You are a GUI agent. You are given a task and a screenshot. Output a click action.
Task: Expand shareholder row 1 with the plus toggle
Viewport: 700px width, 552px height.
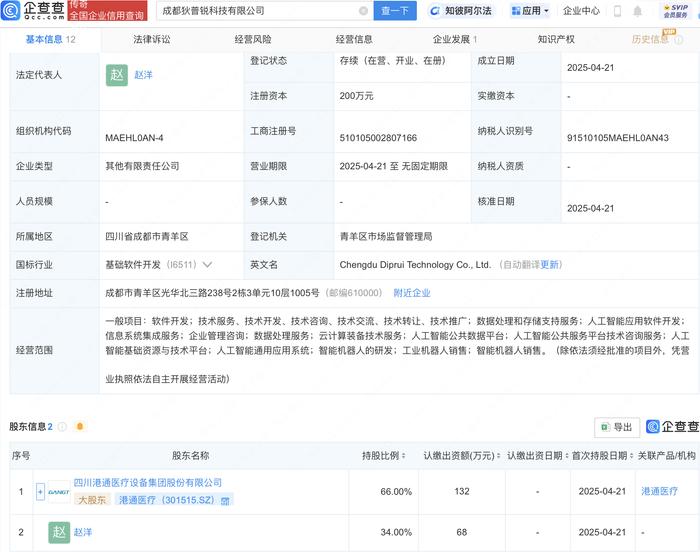(x=40, y=492)
